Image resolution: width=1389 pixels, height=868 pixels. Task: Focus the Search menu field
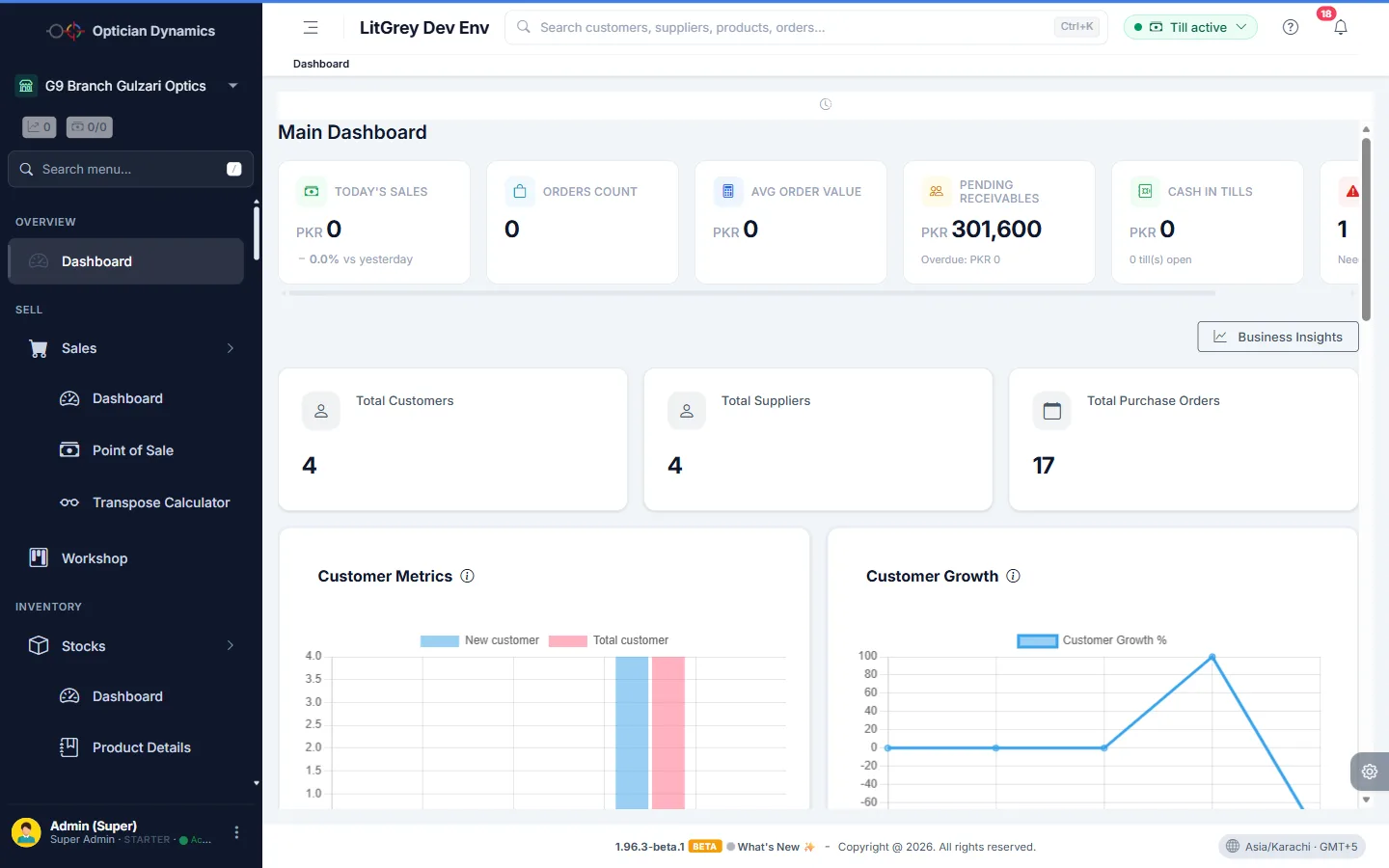[x=131, y=169]
